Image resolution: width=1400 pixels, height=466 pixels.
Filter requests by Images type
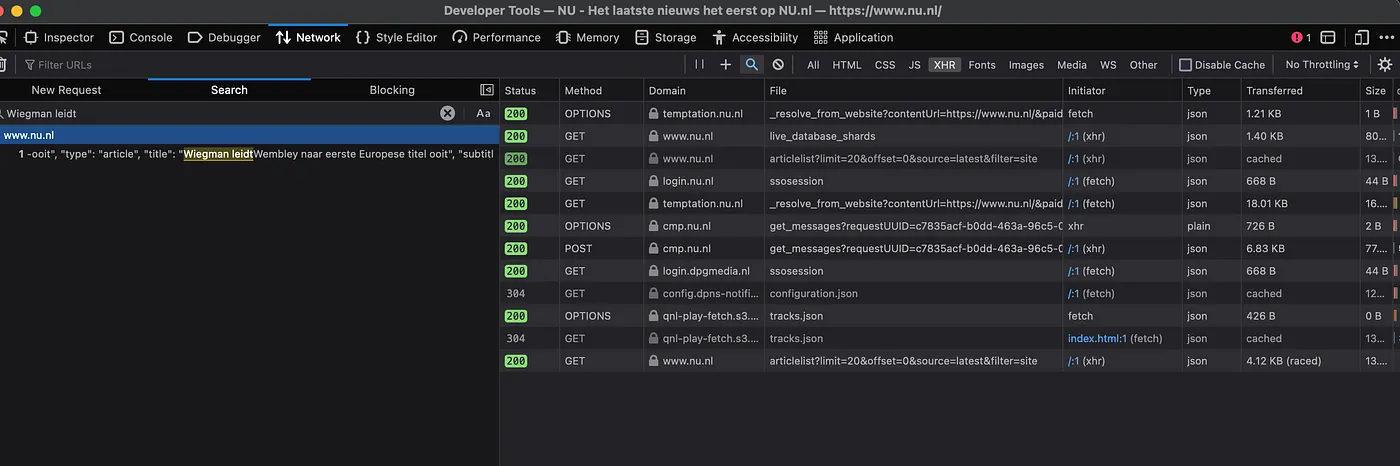tap(1026, 65)
